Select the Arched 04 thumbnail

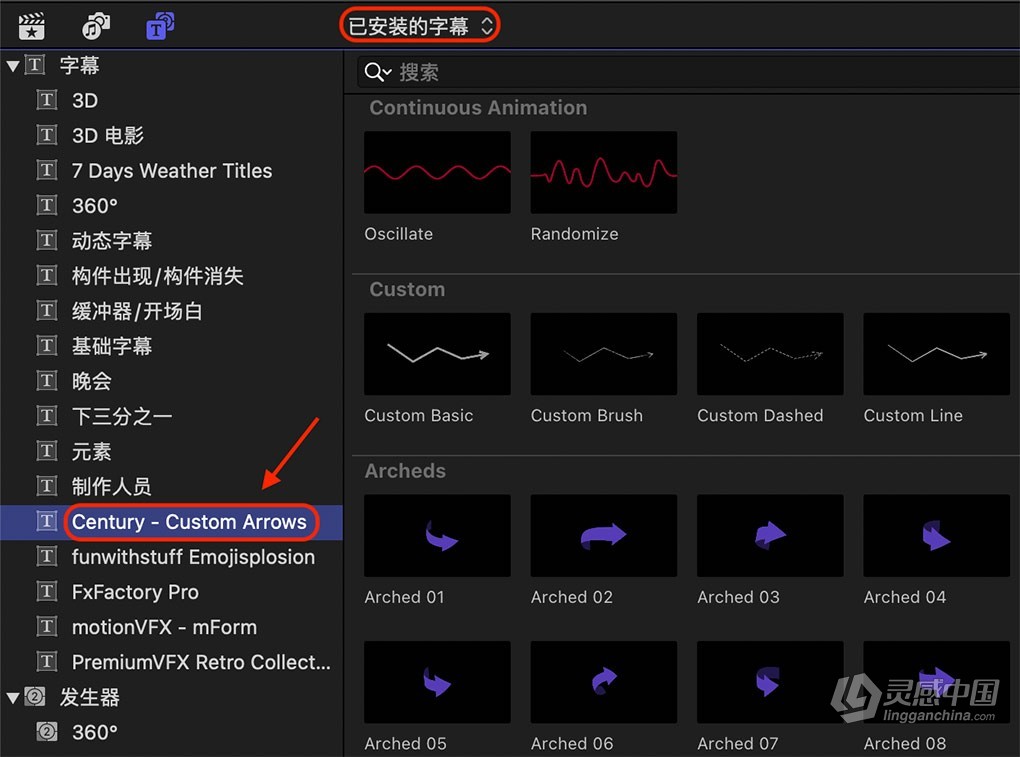point(937,535)
